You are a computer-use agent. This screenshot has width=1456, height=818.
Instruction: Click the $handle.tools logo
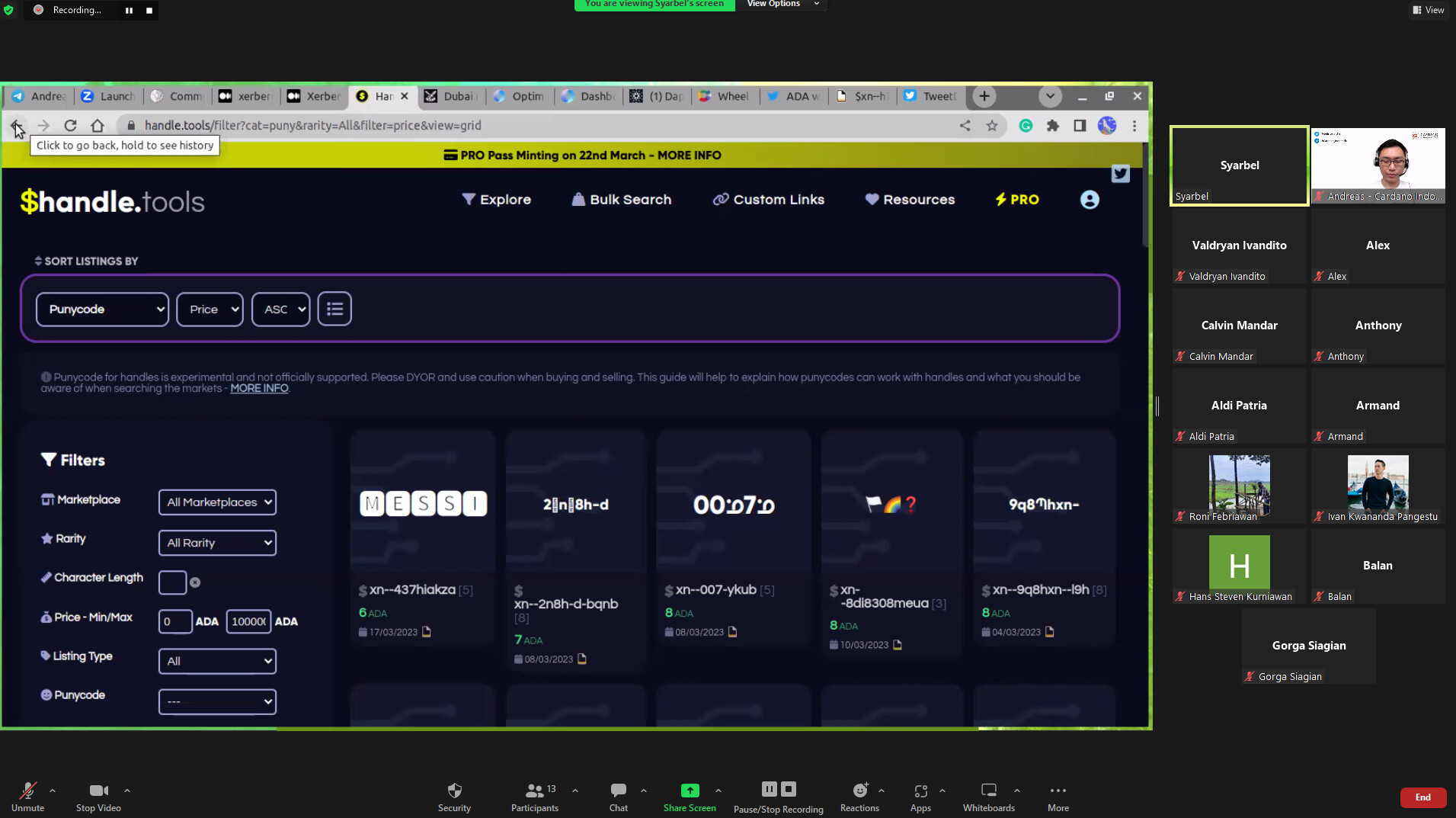click(x=112, y=201)
